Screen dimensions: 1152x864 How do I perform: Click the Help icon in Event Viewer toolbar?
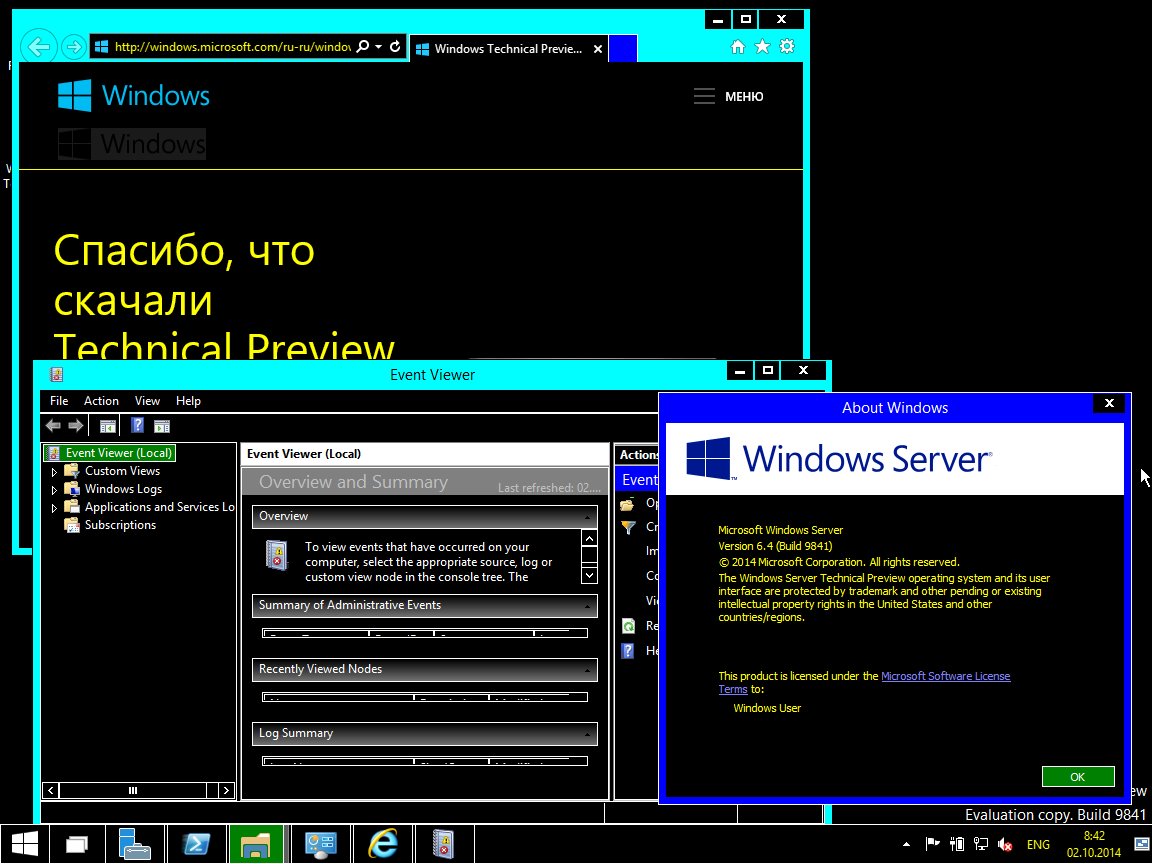pos(137,425)
